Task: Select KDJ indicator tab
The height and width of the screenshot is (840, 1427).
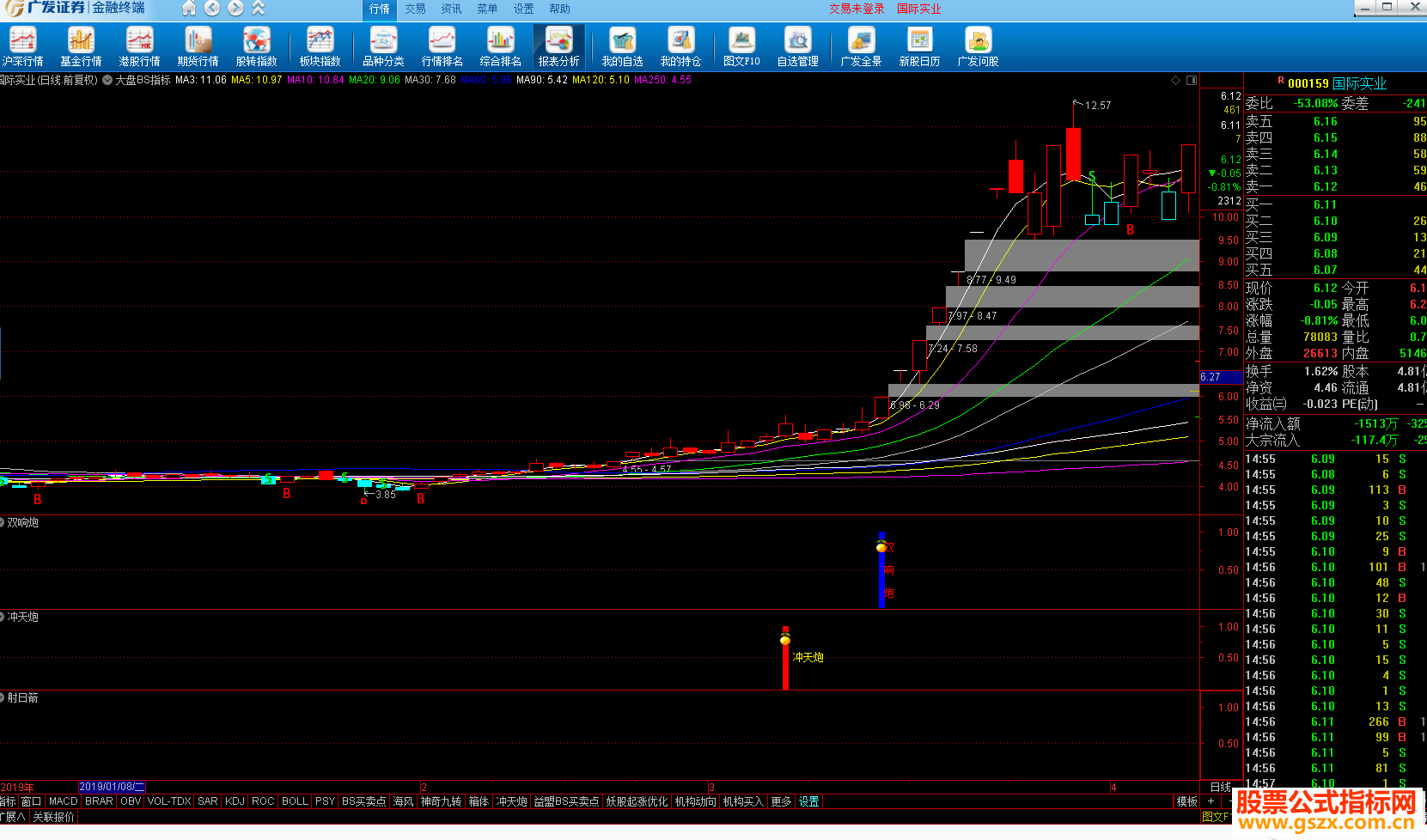Action: [235, 801]
